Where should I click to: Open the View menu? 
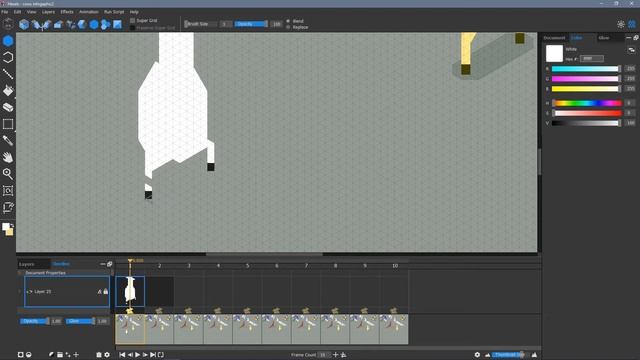[x=31, y=12]
